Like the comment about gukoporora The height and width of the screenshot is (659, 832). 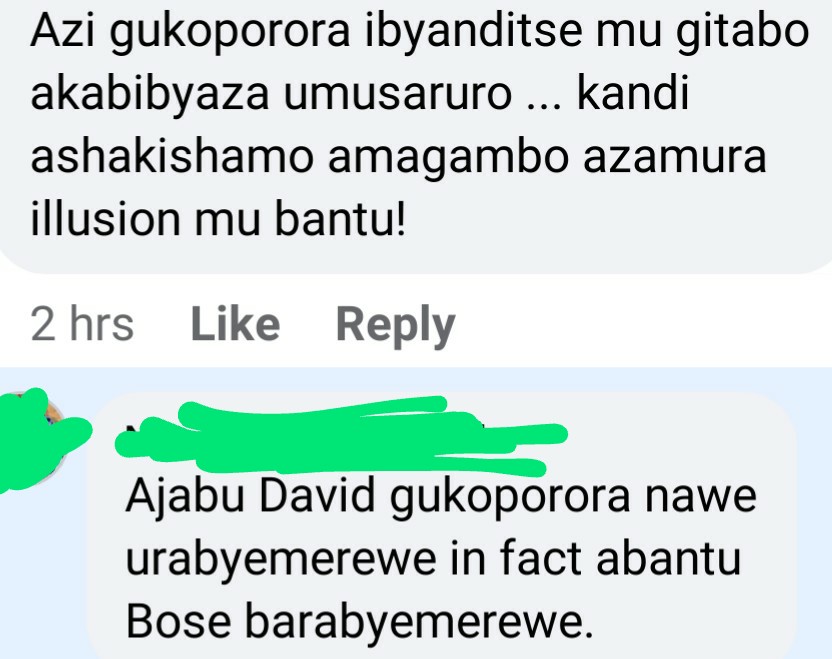click(x=235, y=324)
